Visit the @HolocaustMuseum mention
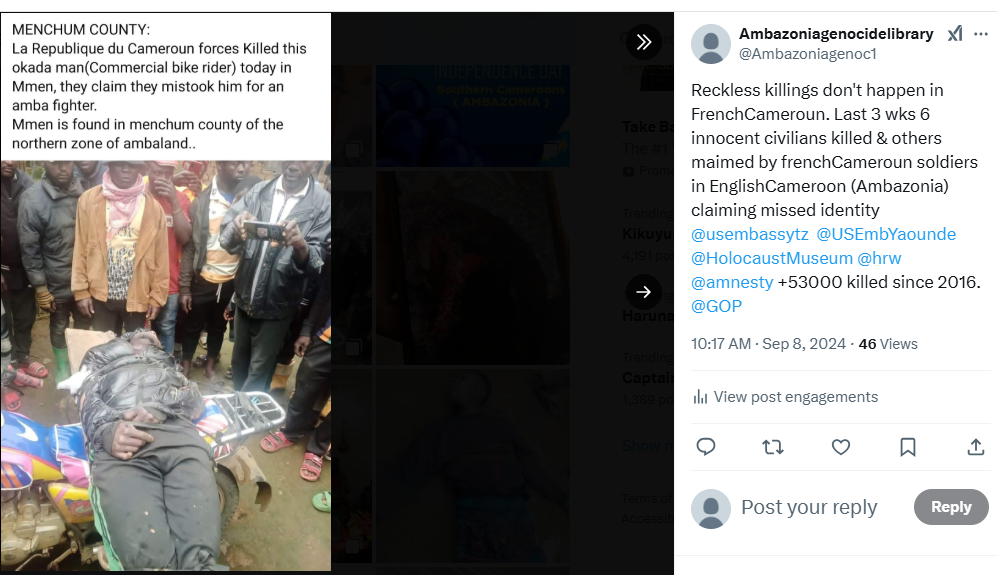Screen dimensions: 997x575 pyautogui.click(x=771, y=258)
